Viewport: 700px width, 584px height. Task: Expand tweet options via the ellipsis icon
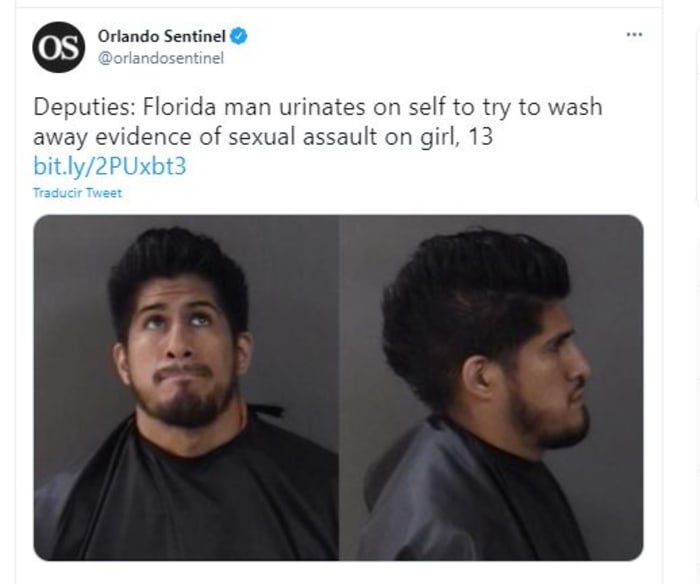(634, 34)
